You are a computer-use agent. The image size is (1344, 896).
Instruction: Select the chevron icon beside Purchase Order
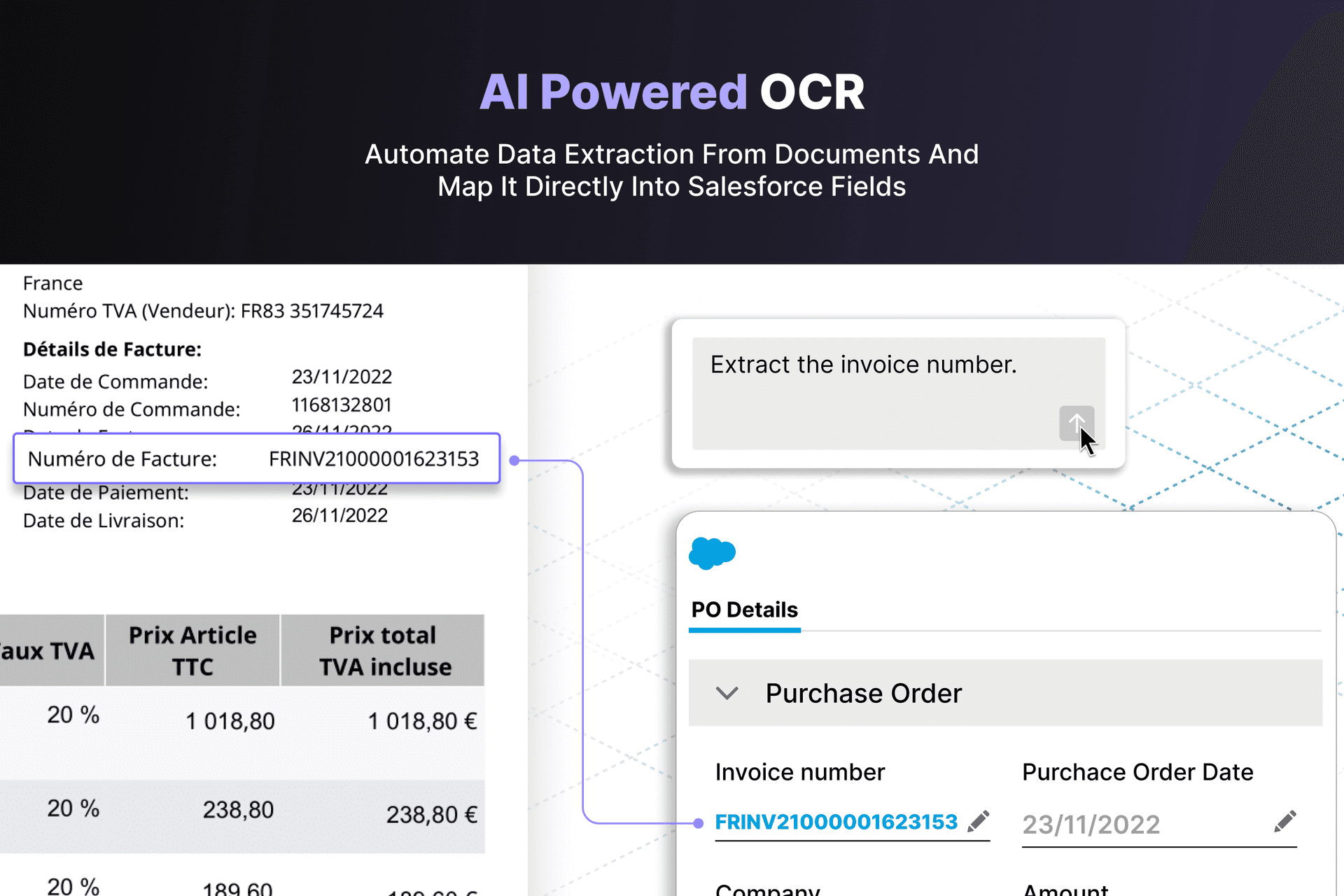727,693
